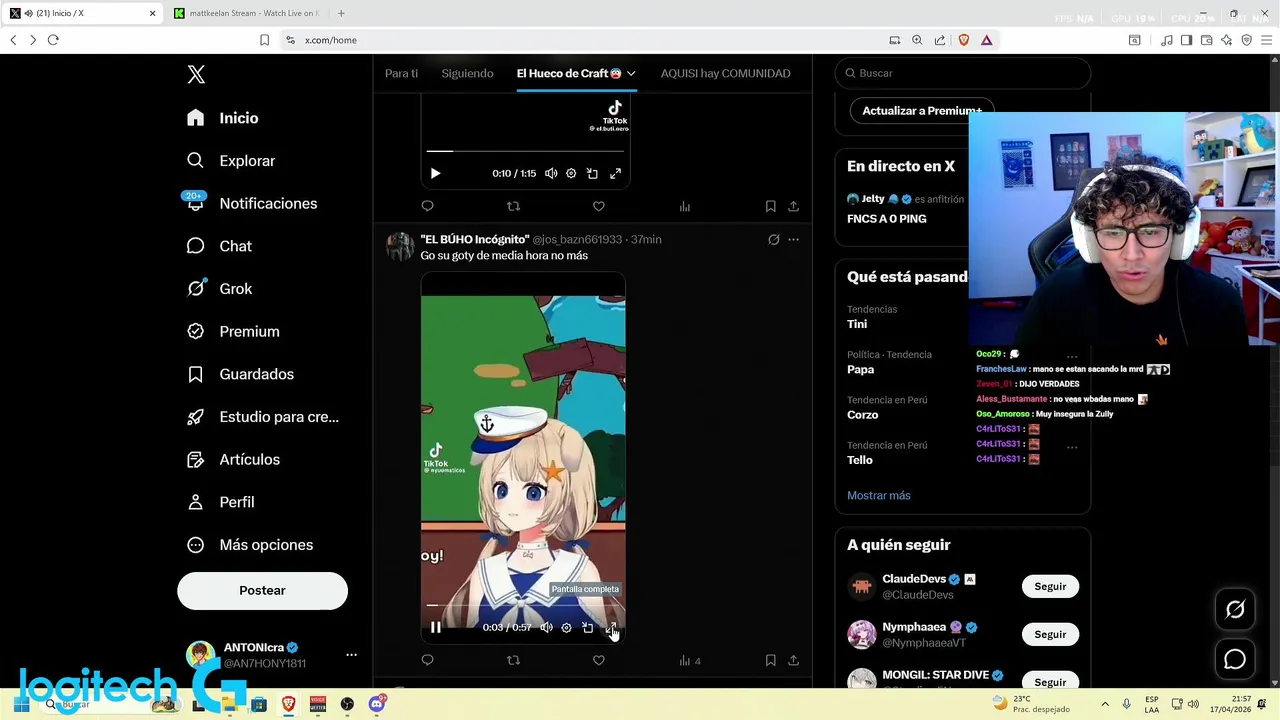
Task: Switch to Para ti tab
Action: 401,73
